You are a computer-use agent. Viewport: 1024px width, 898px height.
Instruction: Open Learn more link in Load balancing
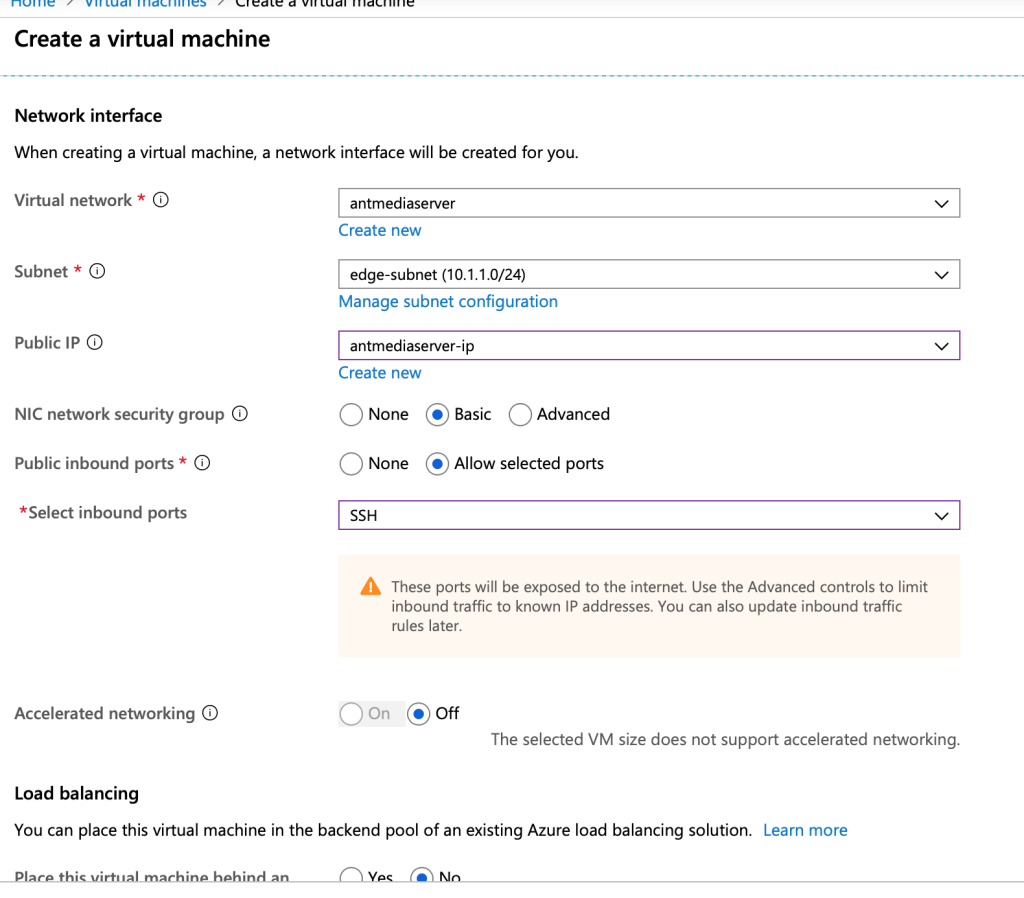[x=805, y=830]
